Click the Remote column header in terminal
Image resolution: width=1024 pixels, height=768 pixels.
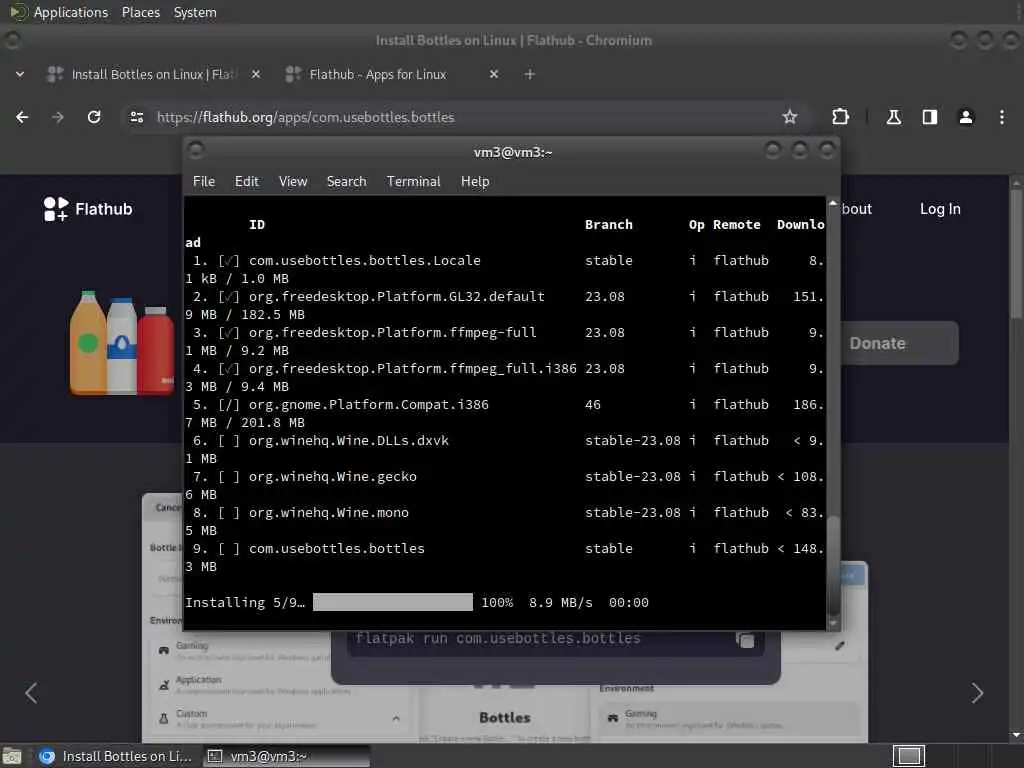737,225
